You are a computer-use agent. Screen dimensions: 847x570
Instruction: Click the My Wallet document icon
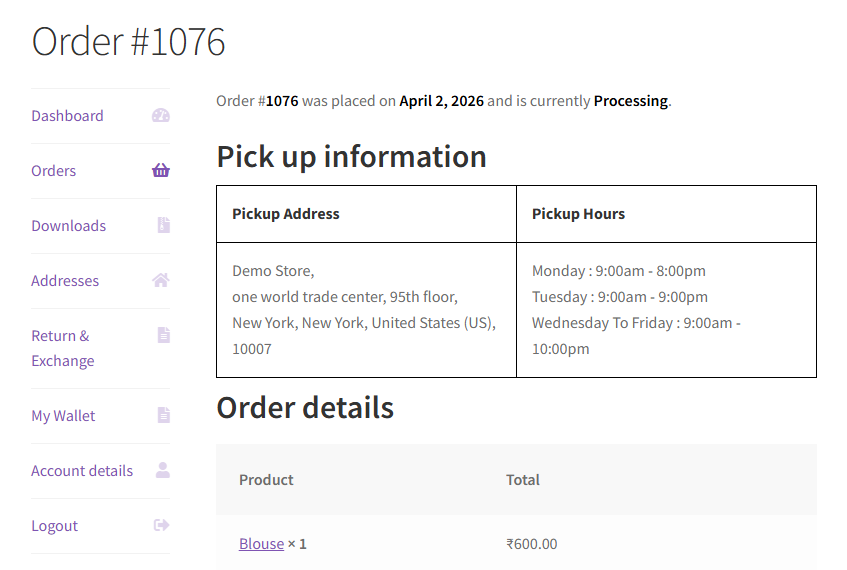point(163,415)
